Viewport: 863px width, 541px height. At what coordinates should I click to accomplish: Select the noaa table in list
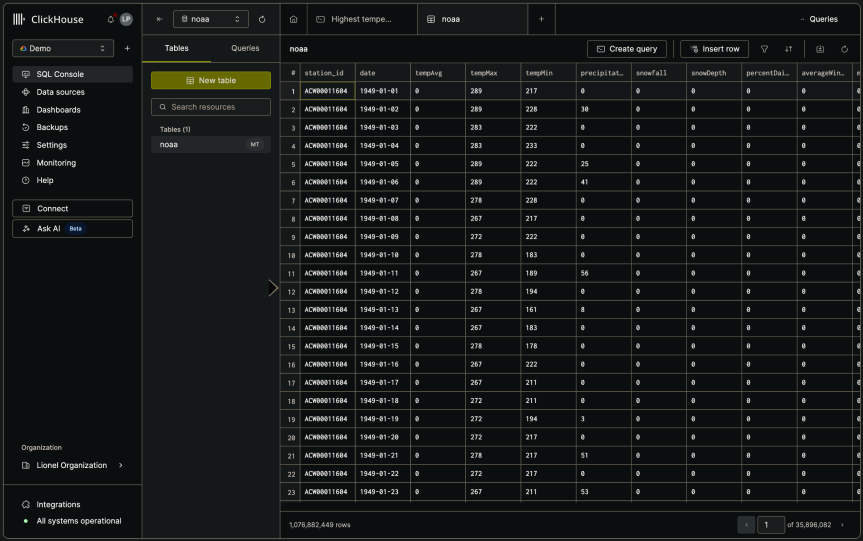tap(211, 145)
